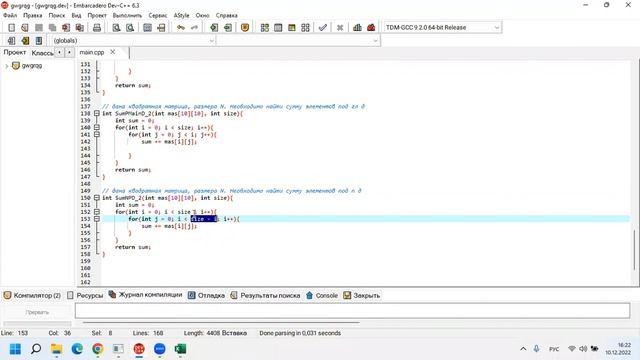640x360 pixels.
Task: Click the Закрыть button in bottom panel
Action: click(x=362, y=295)
